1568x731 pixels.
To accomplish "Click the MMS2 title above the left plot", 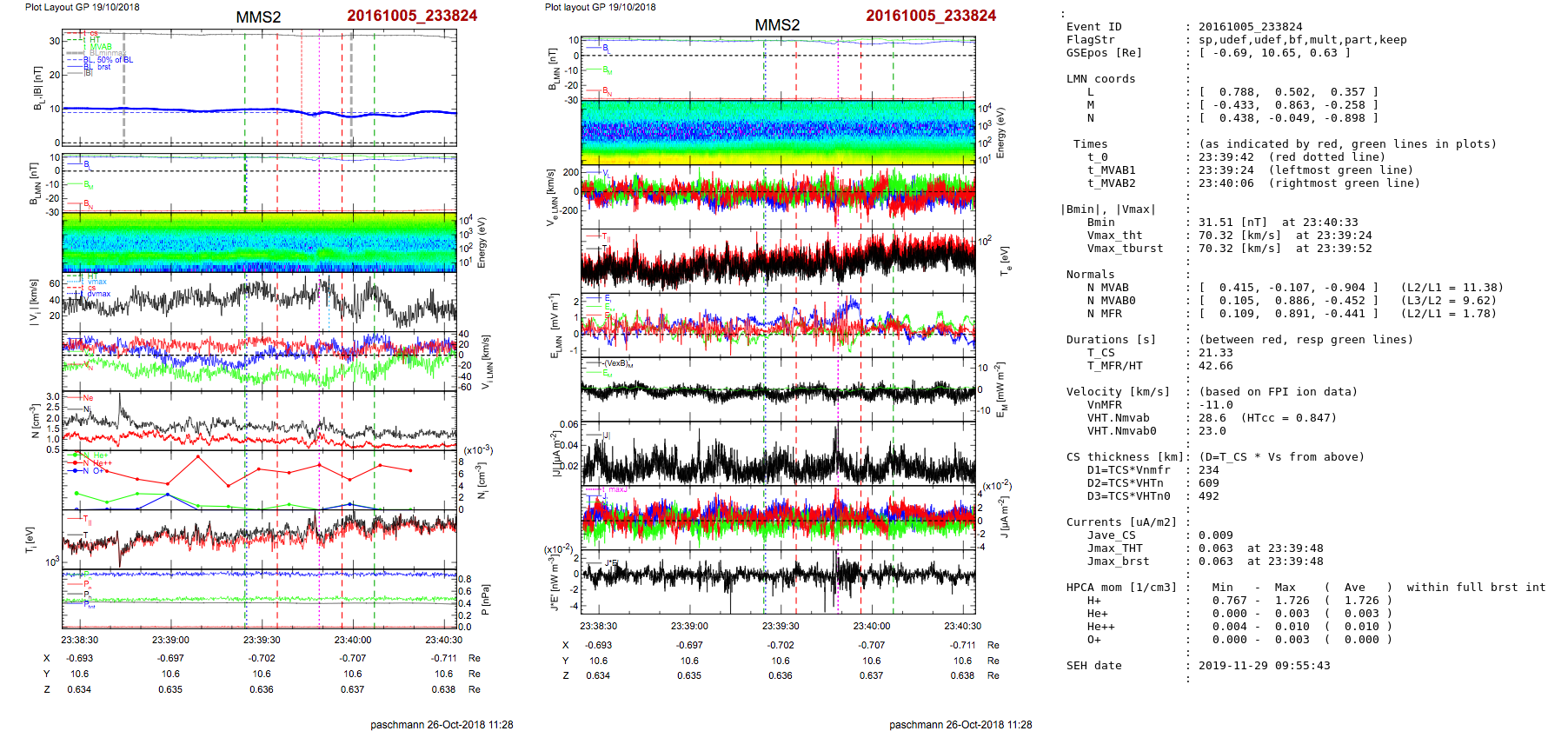I will pos(258,17).
